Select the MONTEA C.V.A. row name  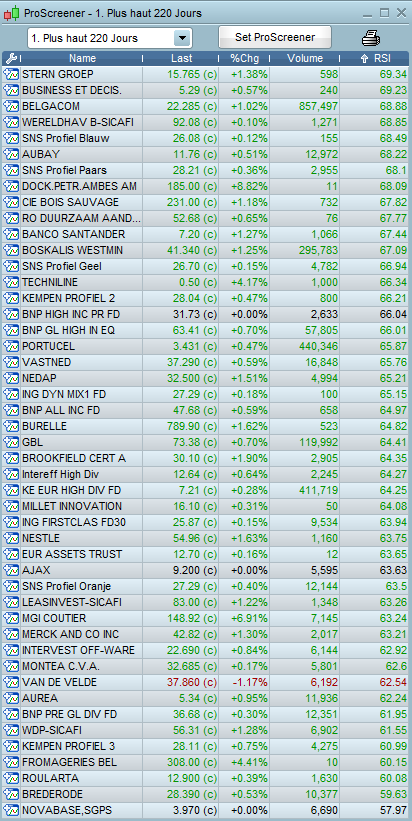[x=61, y=667]
